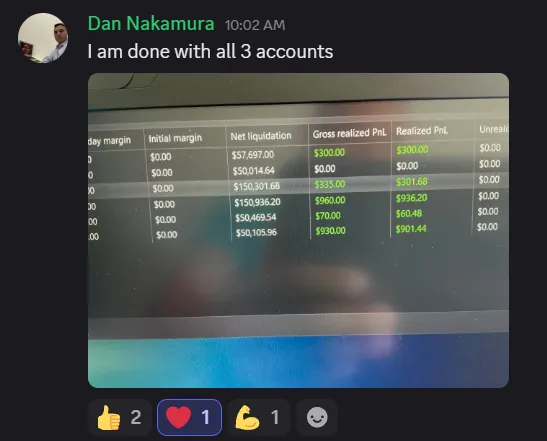Click the Realized PnL column header
Viewport: 547px width, 441px height.
coord(422,131)
